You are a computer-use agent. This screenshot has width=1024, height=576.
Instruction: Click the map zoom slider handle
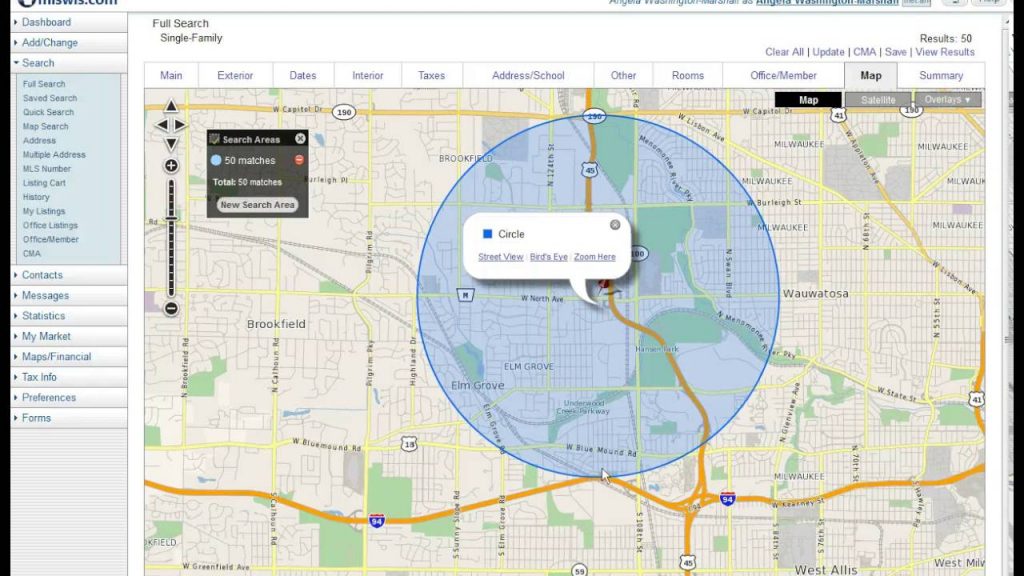tap(171, 217)
